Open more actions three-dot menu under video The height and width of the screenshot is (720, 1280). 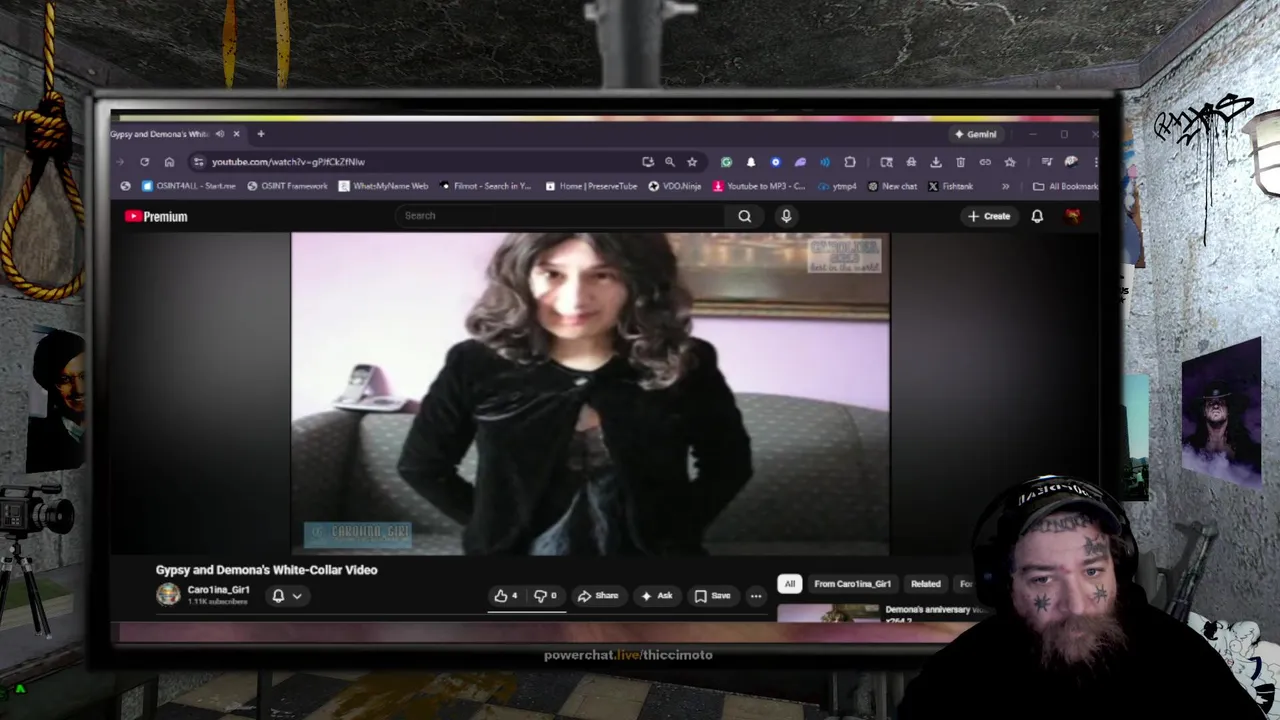(x=756, y=596)
